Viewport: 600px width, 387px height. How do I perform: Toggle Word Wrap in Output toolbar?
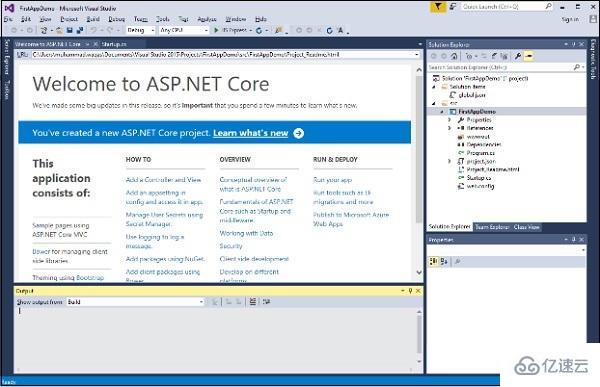[266, 302]
